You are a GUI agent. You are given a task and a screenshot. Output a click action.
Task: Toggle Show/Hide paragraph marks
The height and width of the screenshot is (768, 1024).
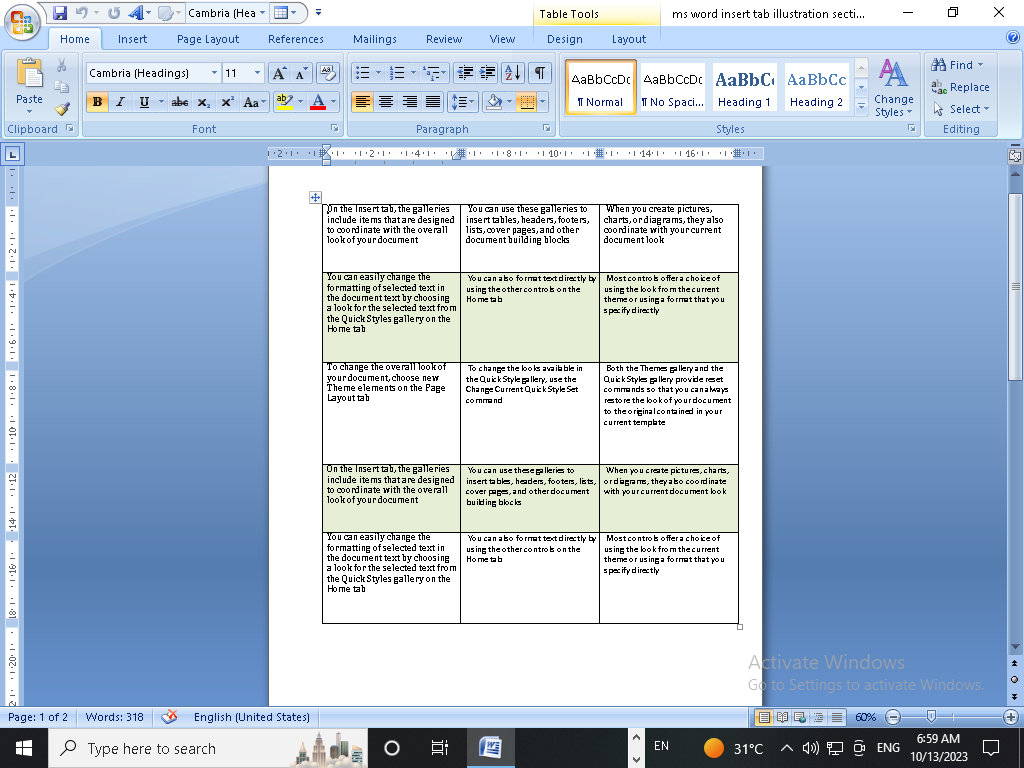pyautogui.click(x=539, y=73)
